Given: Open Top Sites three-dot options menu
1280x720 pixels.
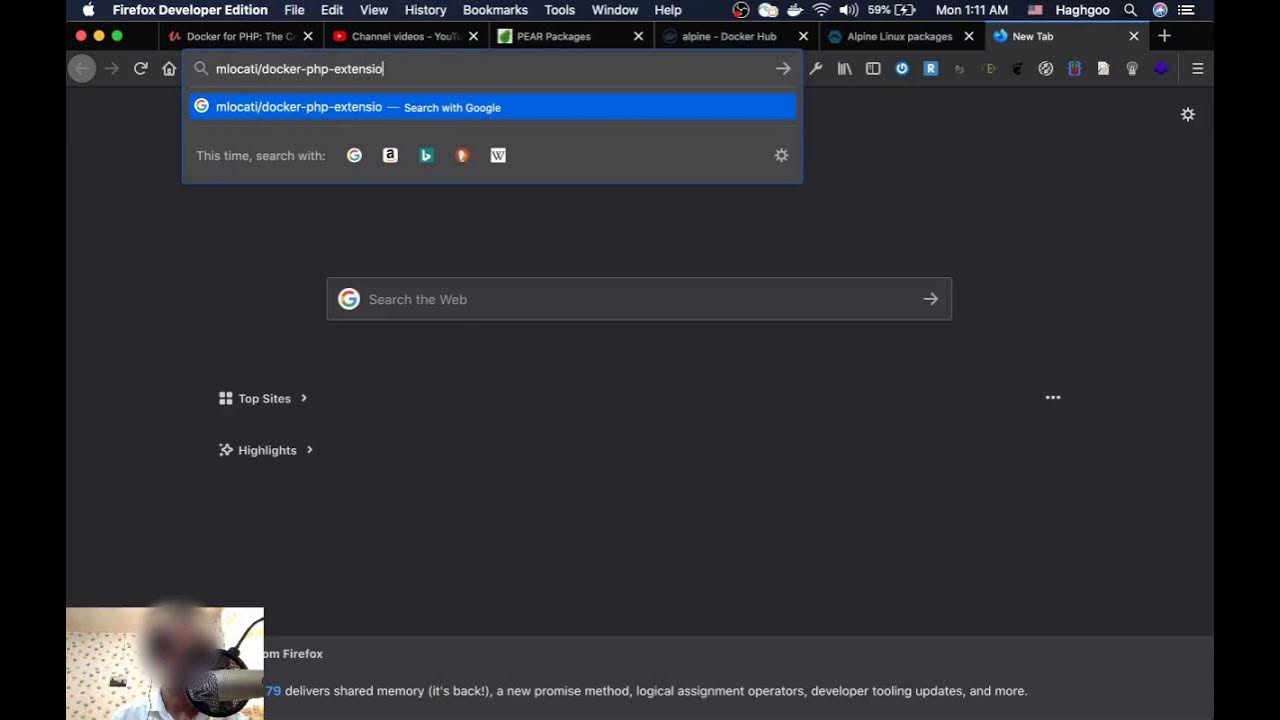Looking at the screenshot, I should click(1053, 398).
